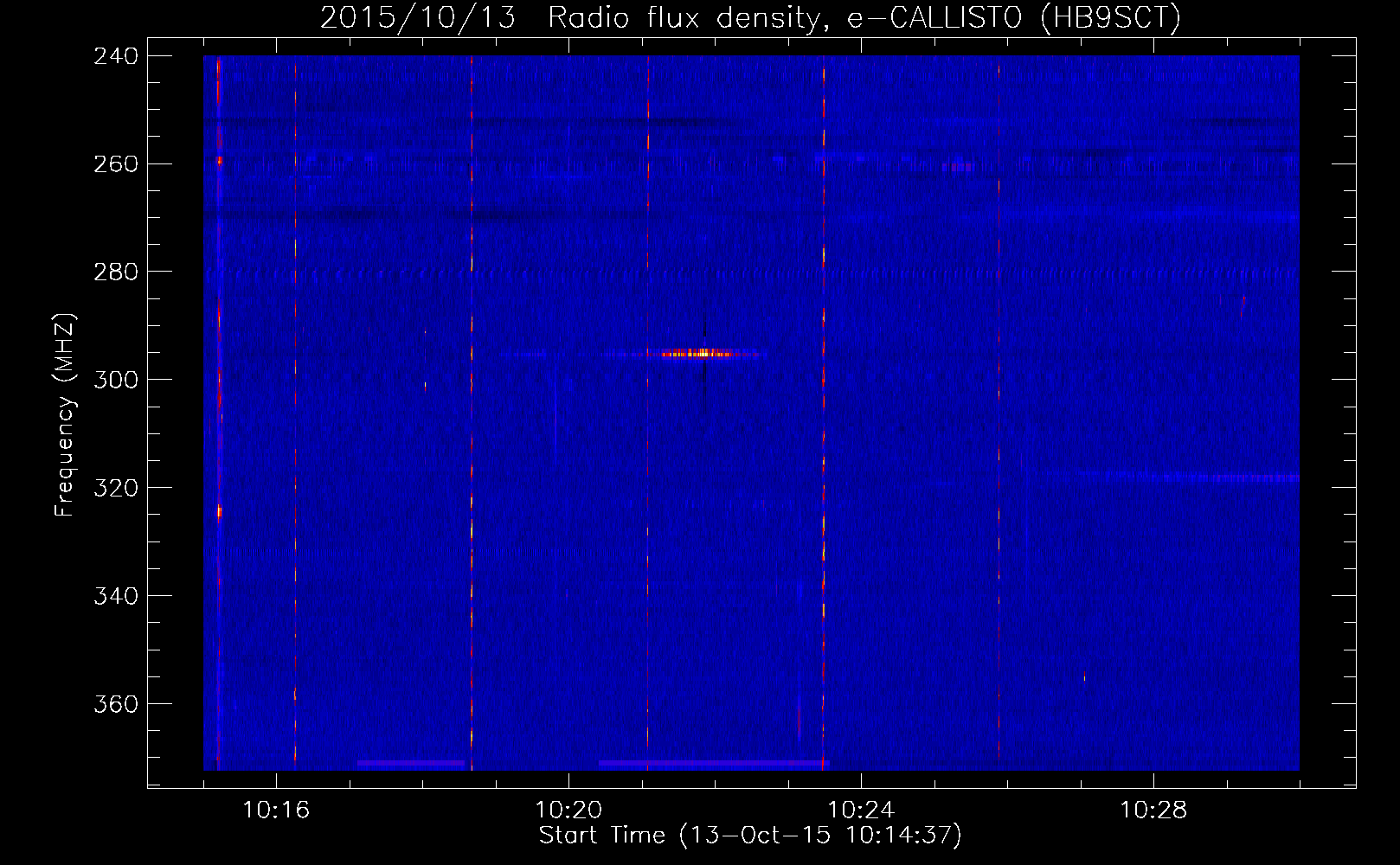Click the 10:24 time tick label
This screenshot has height=865, width=1400.
click(x=861, y=811)
